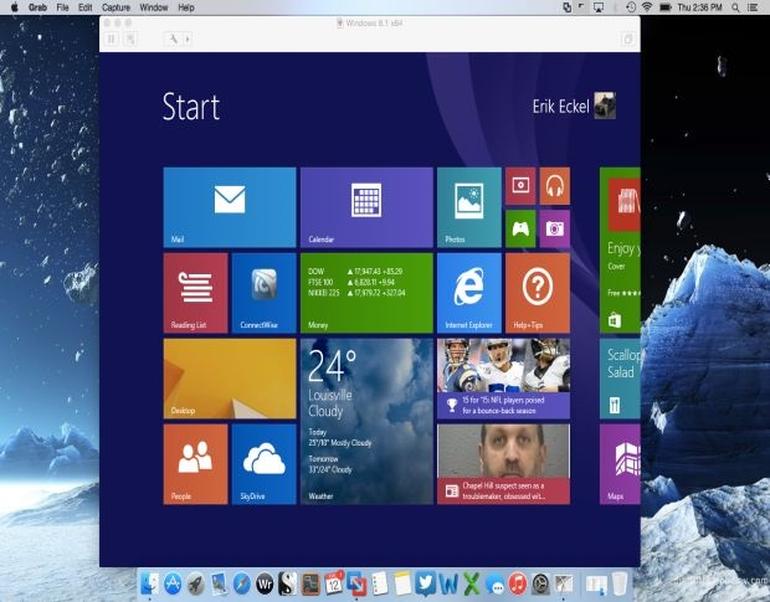The height and width of the screenshot is (602, 770).
Task: Click the AirPlay display icon in menu bar
Action: (x=598, y=7)
